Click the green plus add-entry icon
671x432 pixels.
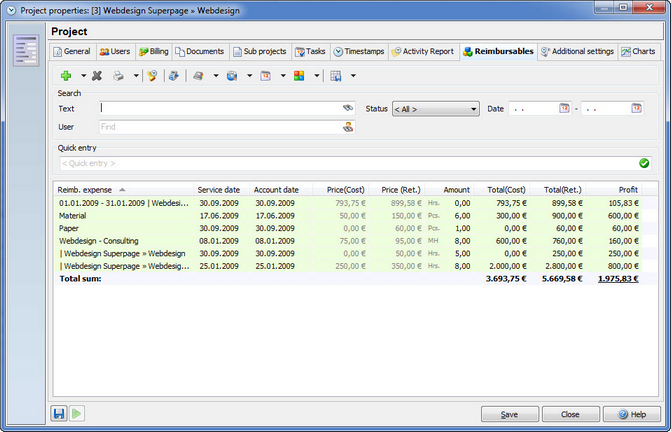(66, 76)
